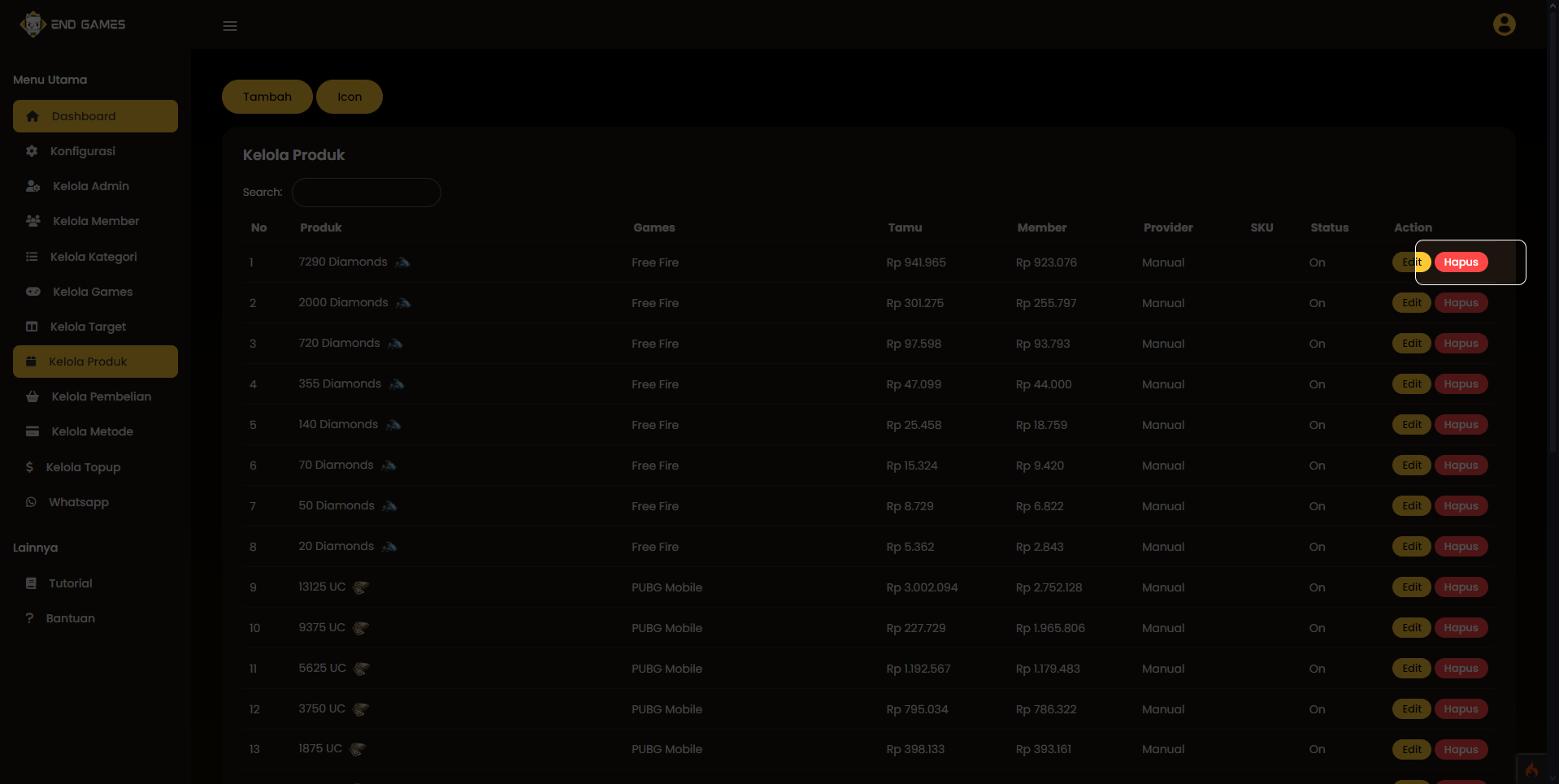Edit the 3750 UC row
The image size is (1559, 784).
tap(1411, 709)
